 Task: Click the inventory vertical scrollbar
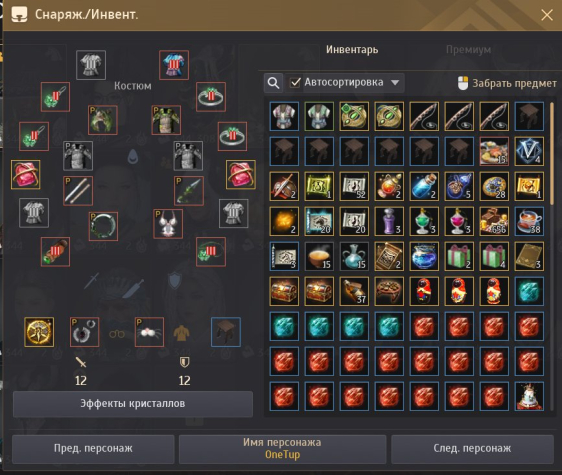[x=552, y=154]
